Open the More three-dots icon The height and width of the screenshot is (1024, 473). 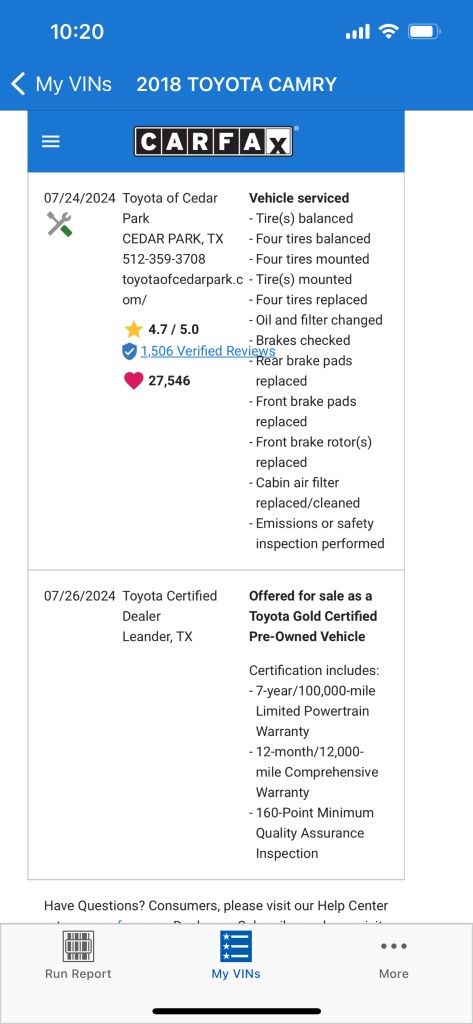(393, 946)
